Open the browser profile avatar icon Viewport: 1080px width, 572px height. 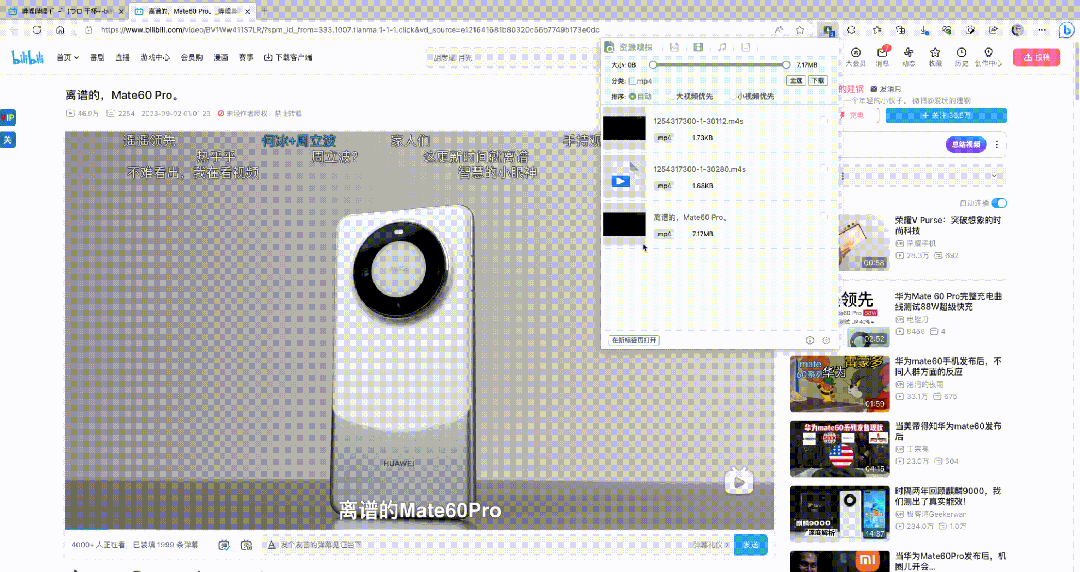click(x=1017, y=30)
